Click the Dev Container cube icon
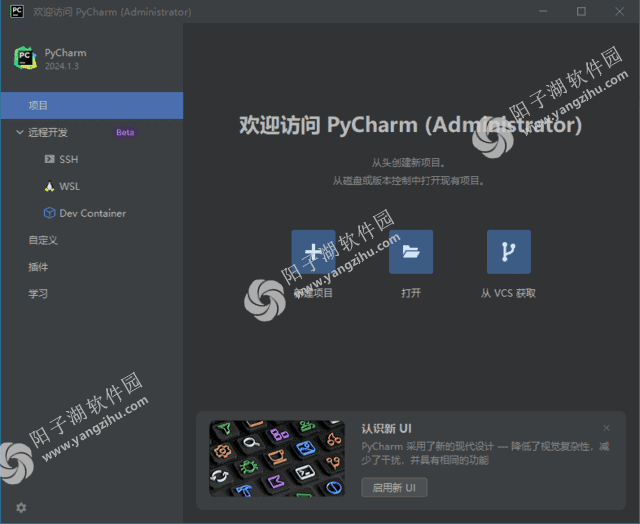Screen dimensions: 640x524 point(49,213)
